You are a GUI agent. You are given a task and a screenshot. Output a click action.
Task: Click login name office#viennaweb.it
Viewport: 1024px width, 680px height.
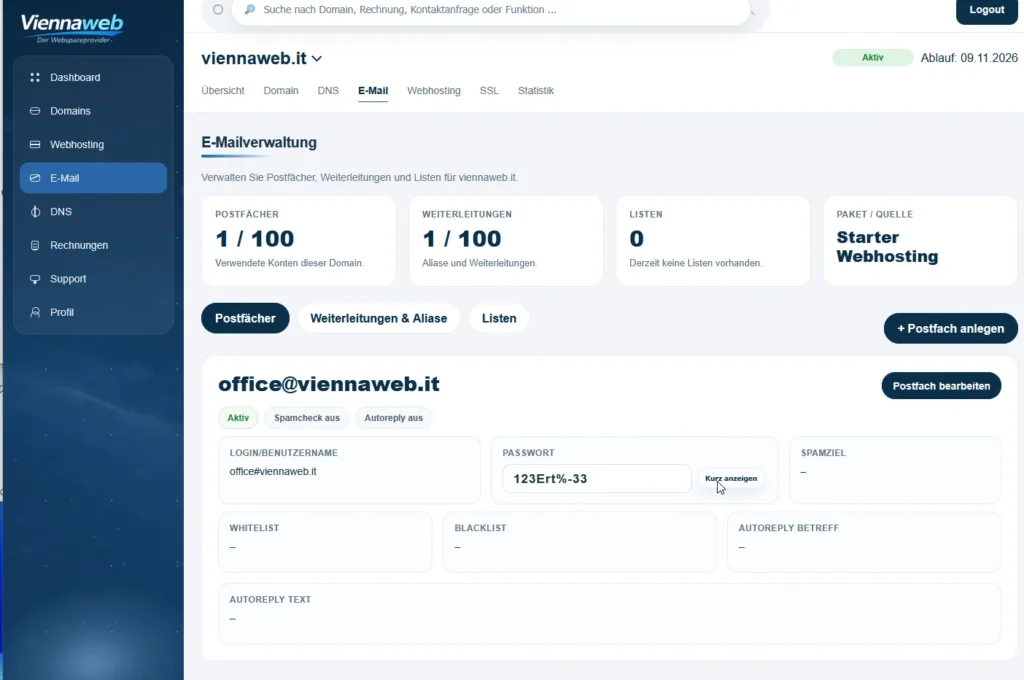tap(273, 472)
